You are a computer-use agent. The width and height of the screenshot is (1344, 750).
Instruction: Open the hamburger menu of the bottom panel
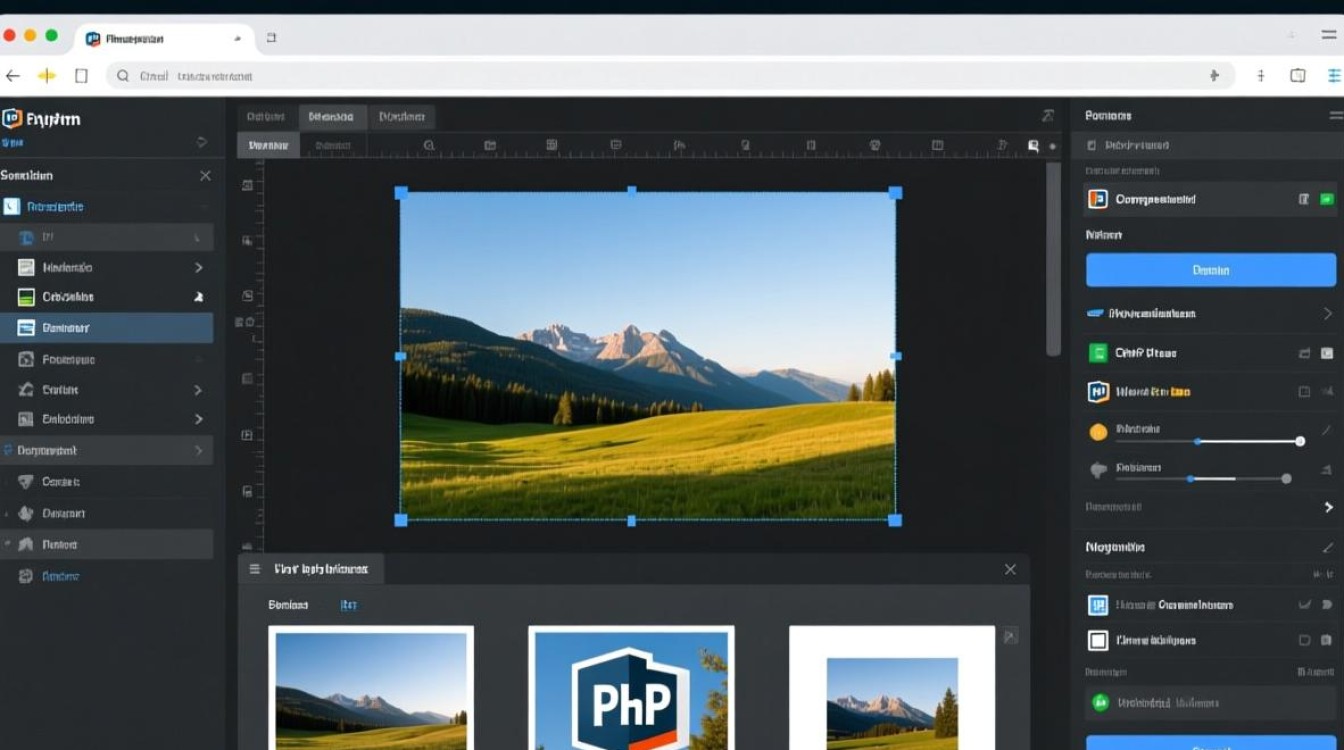click(255, 569)
